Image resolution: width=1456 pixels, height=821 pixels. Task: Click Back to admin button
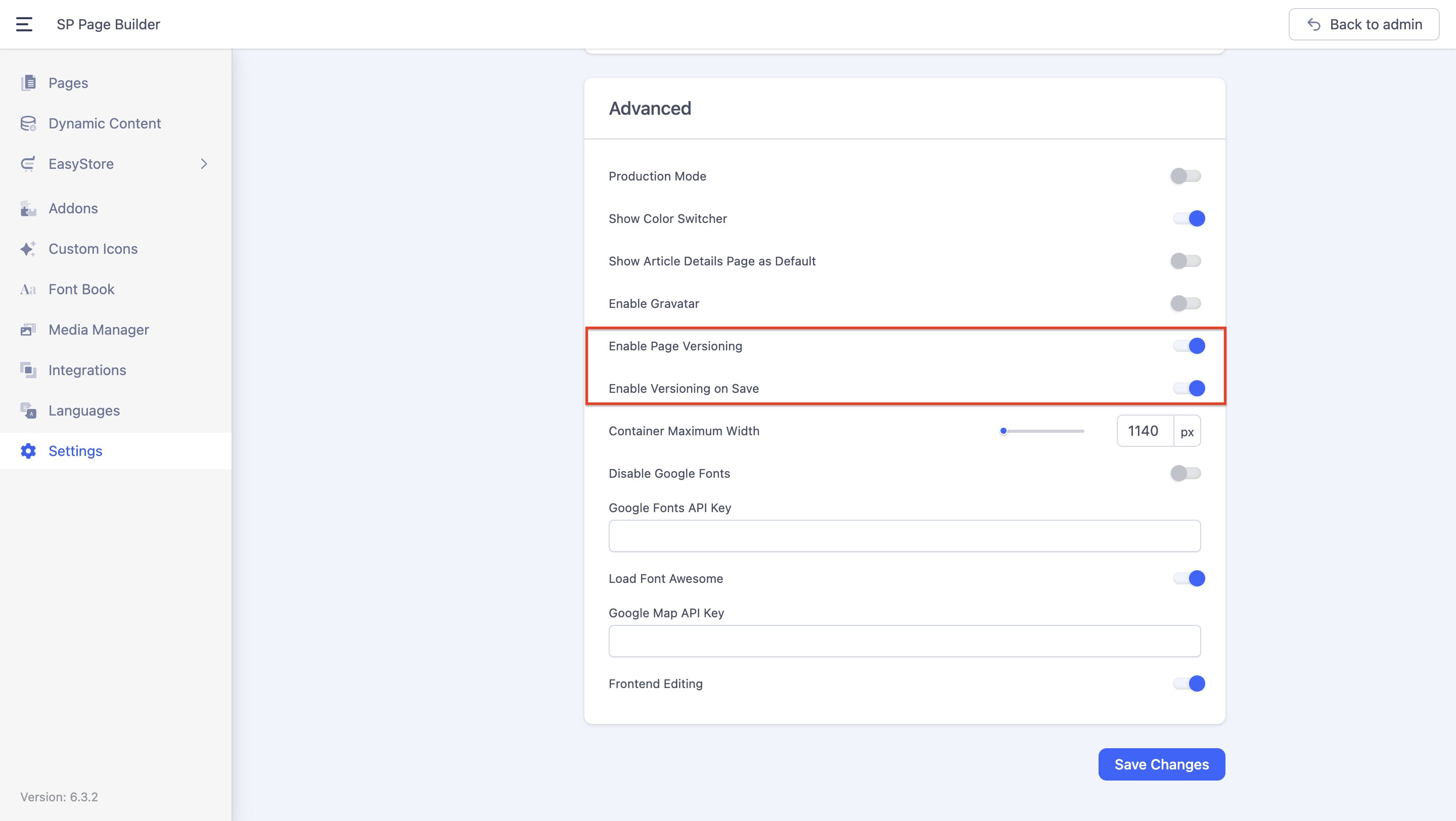point(1363,24)
